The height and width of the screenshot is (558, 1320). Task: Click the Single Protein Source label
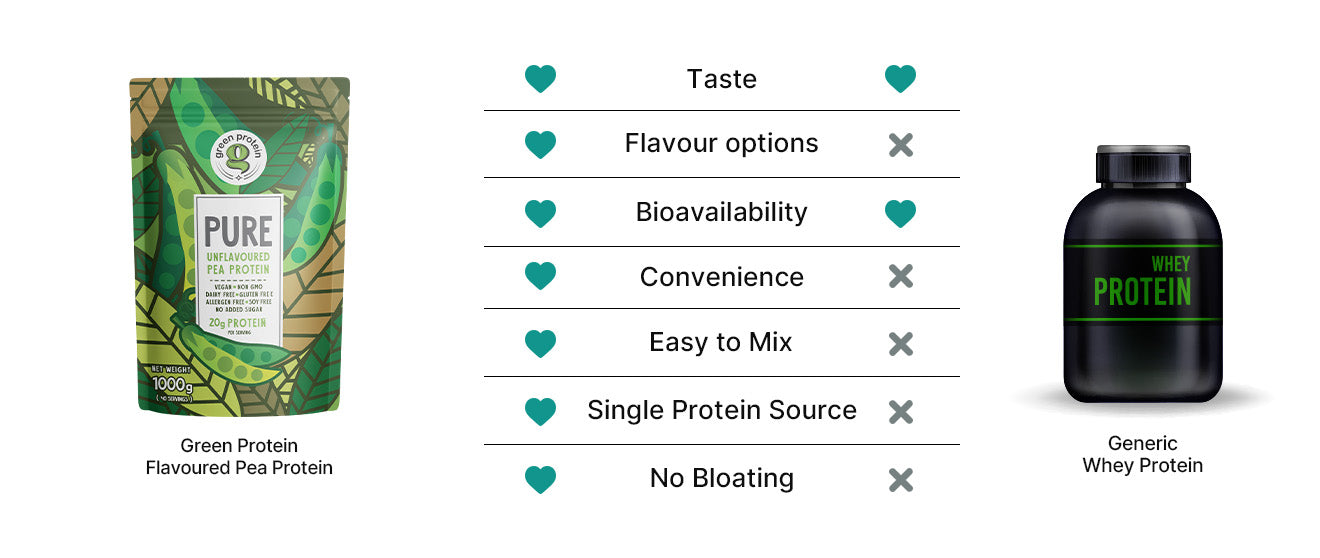tap(721, 410)
